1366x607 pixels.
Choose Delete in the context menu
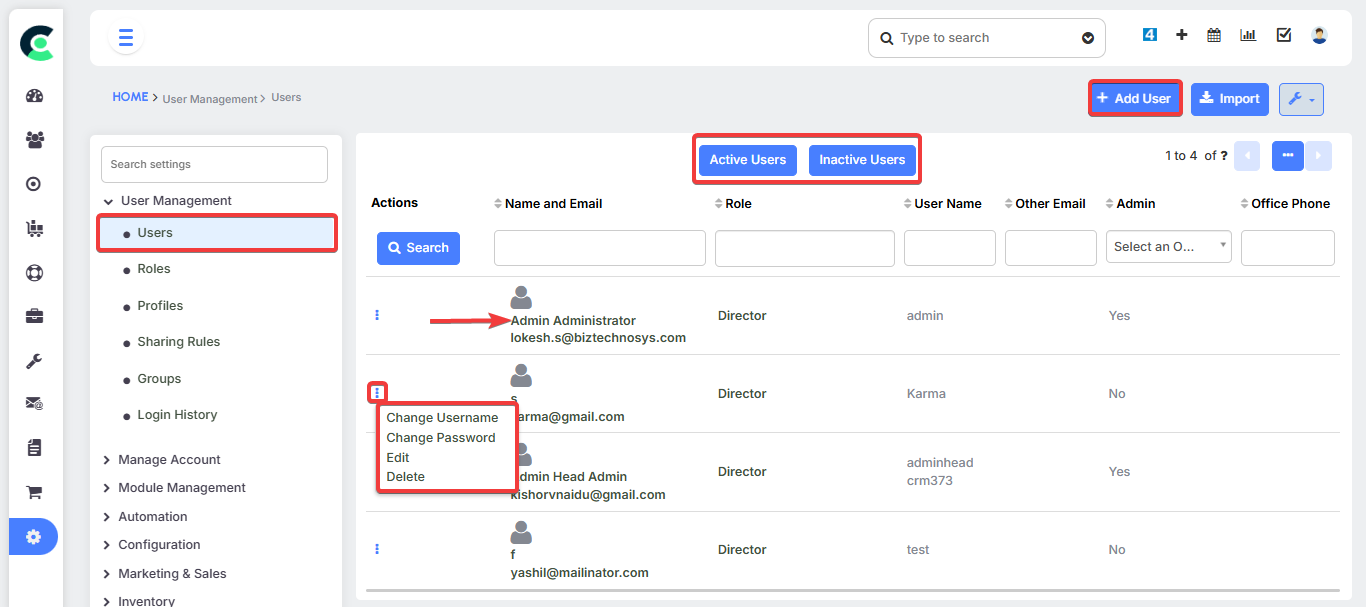[x=405, y=477]
